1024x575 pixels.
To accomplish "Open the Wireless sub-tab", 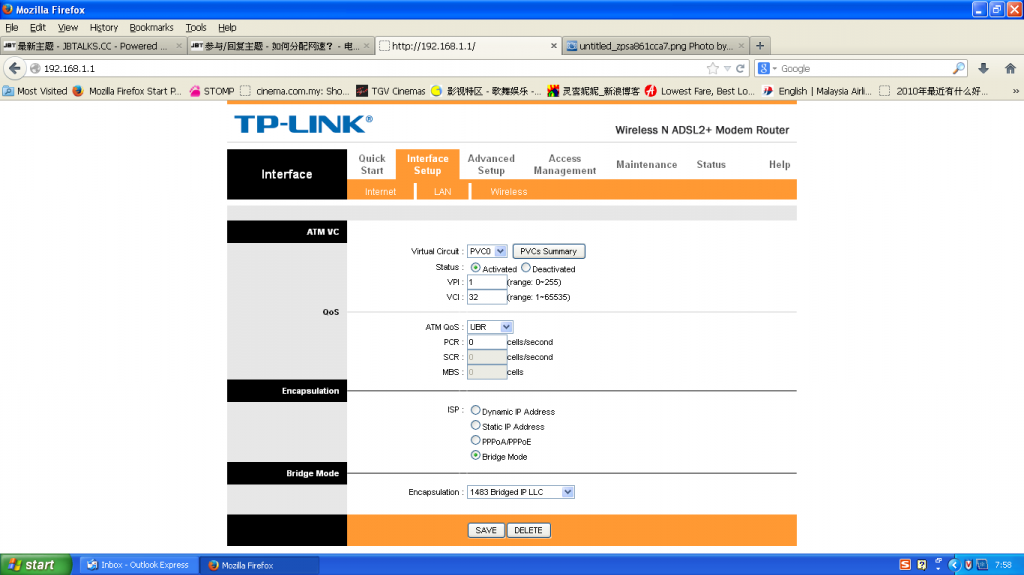I will (508, 191).
